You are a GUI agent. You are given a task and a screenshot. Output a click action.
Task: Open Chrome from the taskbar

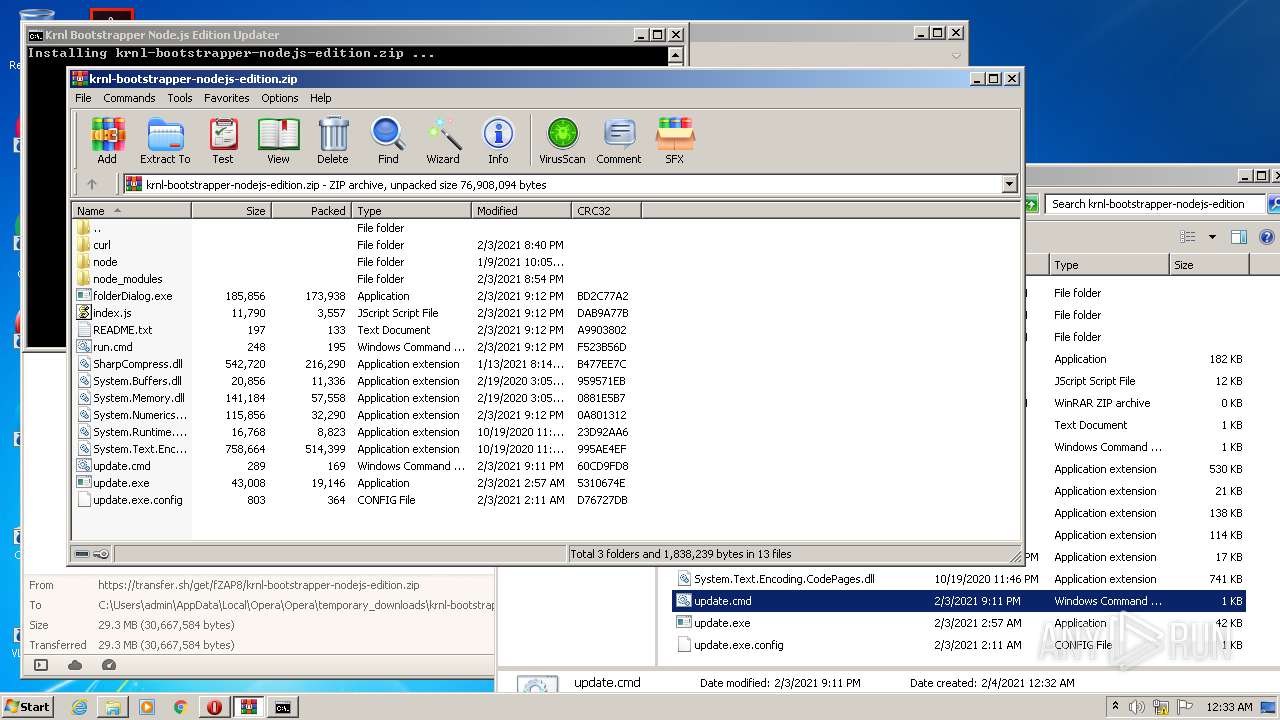tap(181, 707)
